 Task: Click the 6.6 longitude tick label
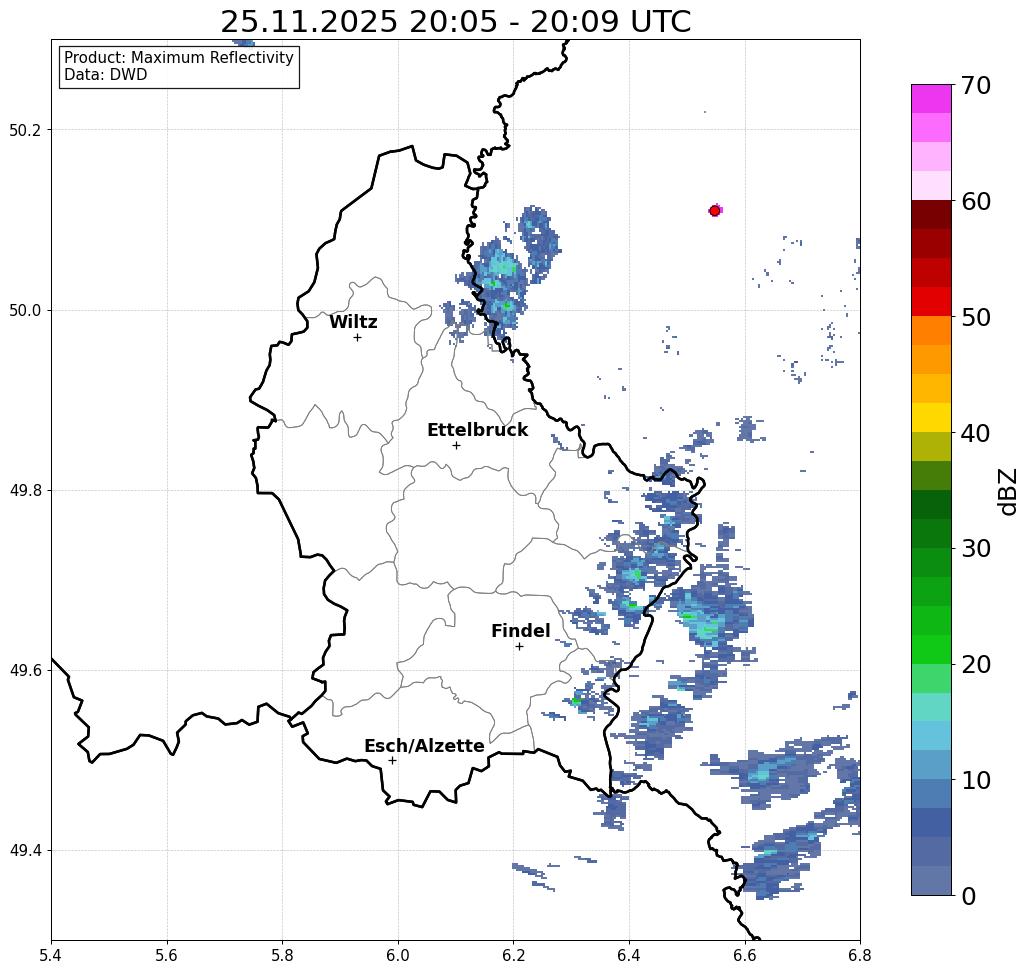(x=745, y=956)
